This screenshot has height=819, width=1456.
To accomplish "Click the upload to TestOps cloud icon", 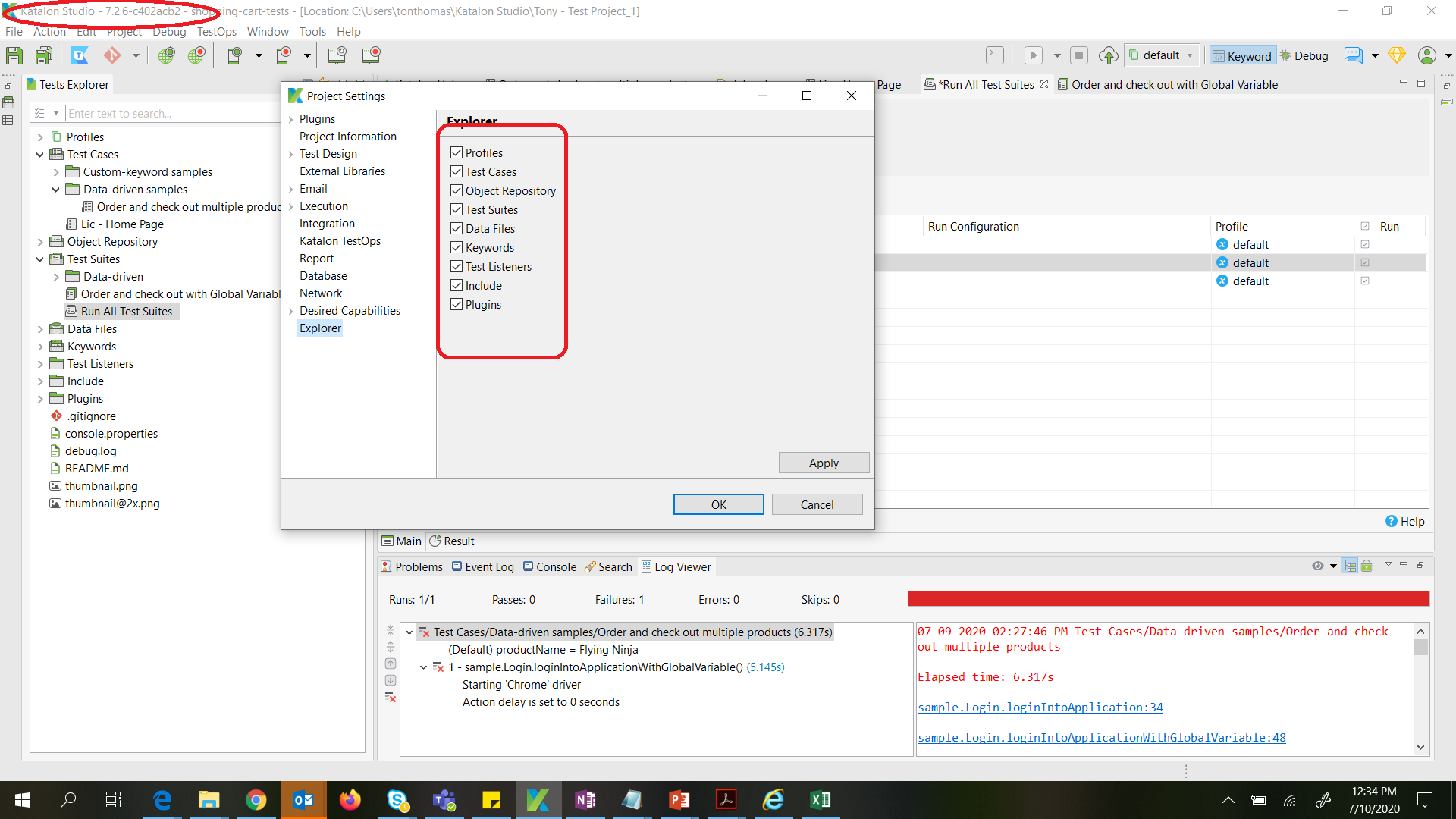I will 1108,55.
